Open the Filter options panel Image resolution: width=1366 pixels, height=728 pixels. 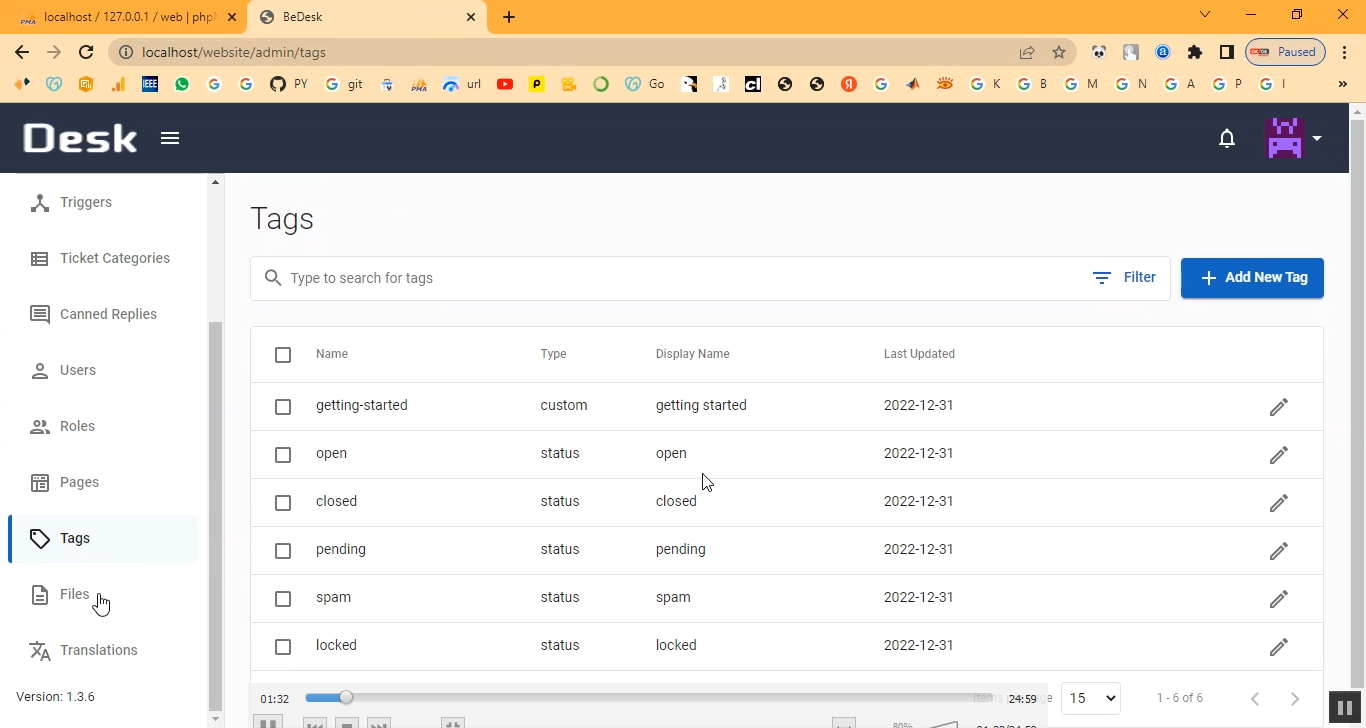click(1124, 278)
